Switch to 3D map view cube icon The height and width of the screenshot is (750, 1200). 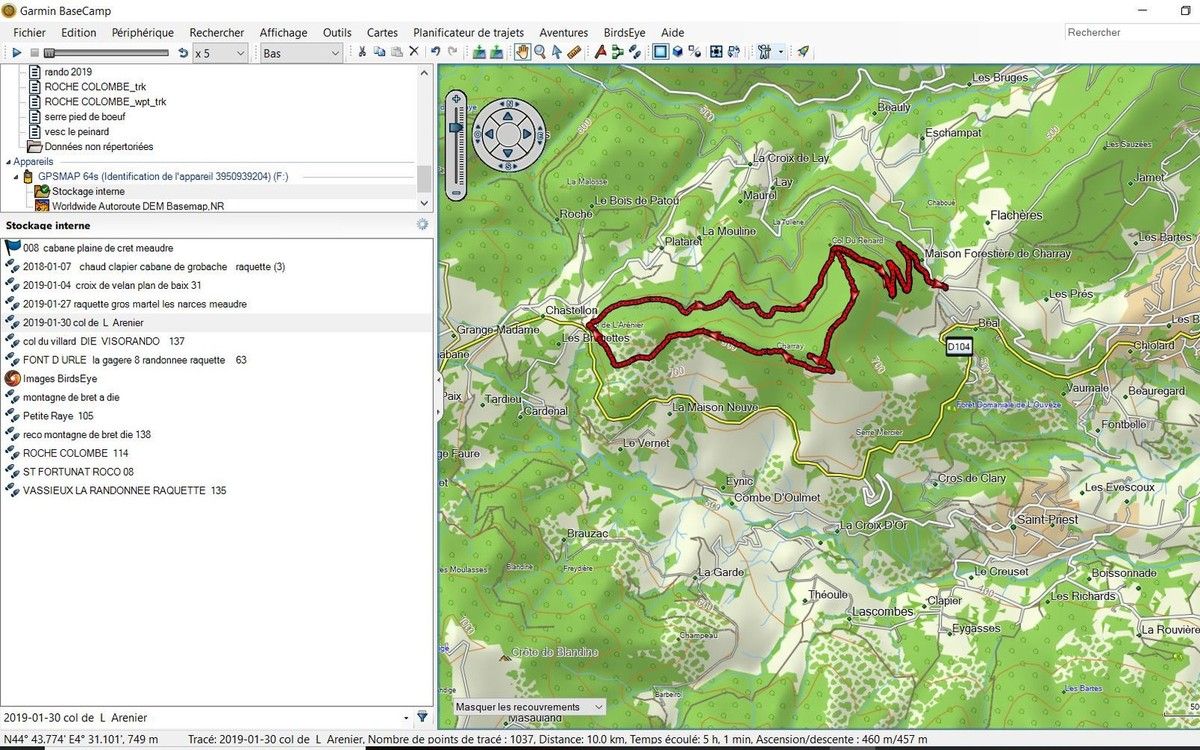pos(678,52)
